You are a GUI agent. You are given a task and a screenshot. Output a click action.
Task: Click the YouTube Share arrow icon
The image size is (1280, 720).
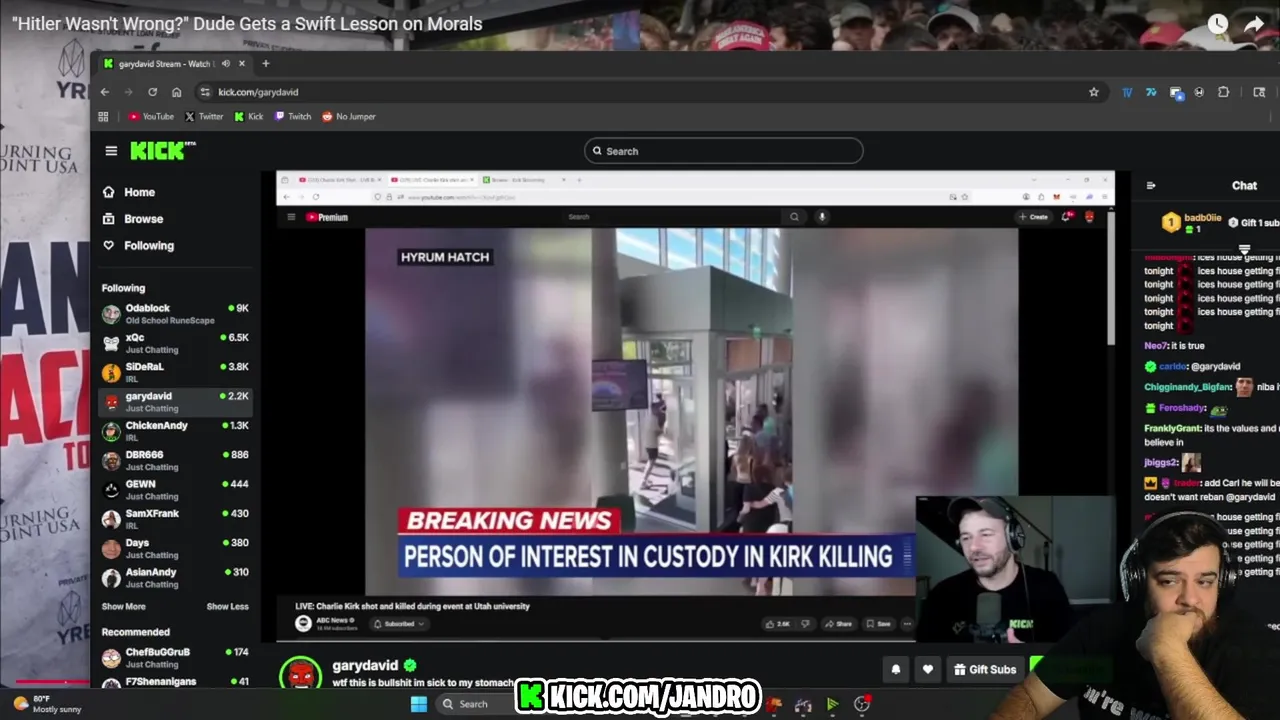point(1254,24)
